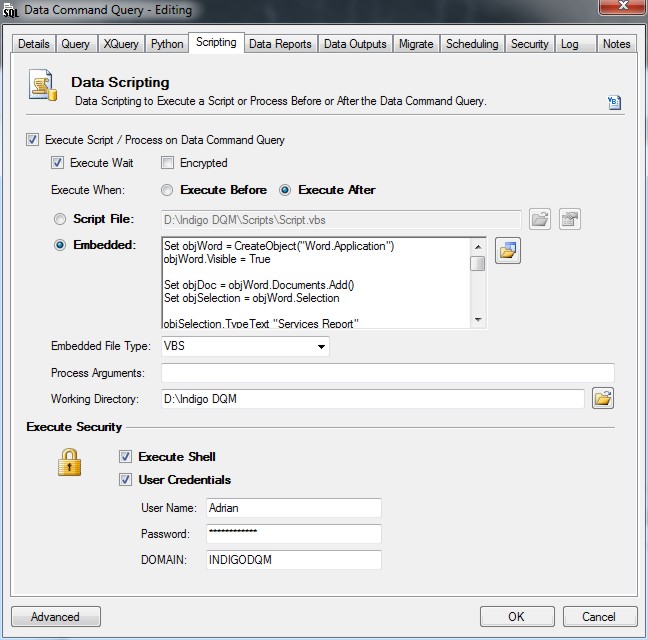Select the Execute Before radio button
Screen dimensions: 648x640
pos(167,190)
